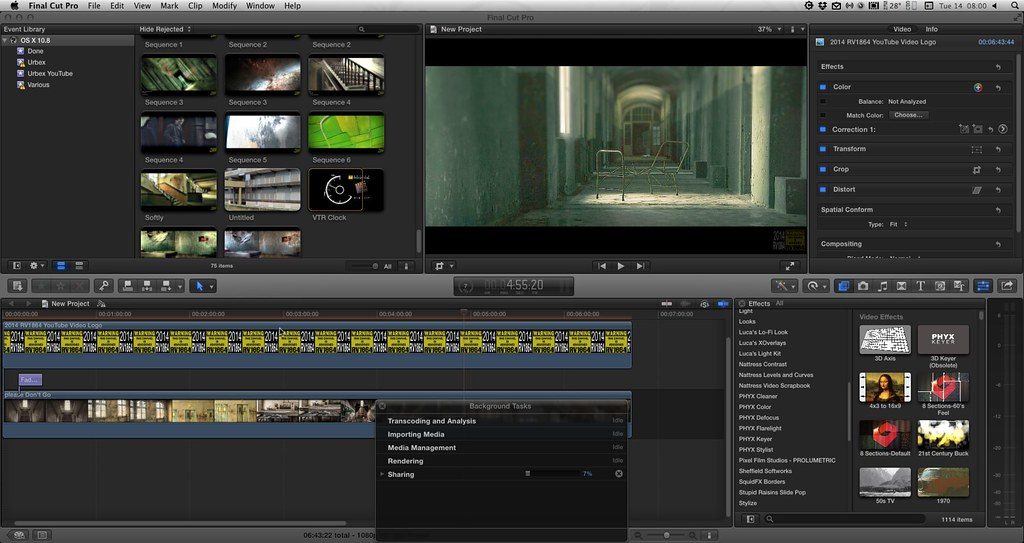
Task: Open the Clip menu
Action: (195, 6)
